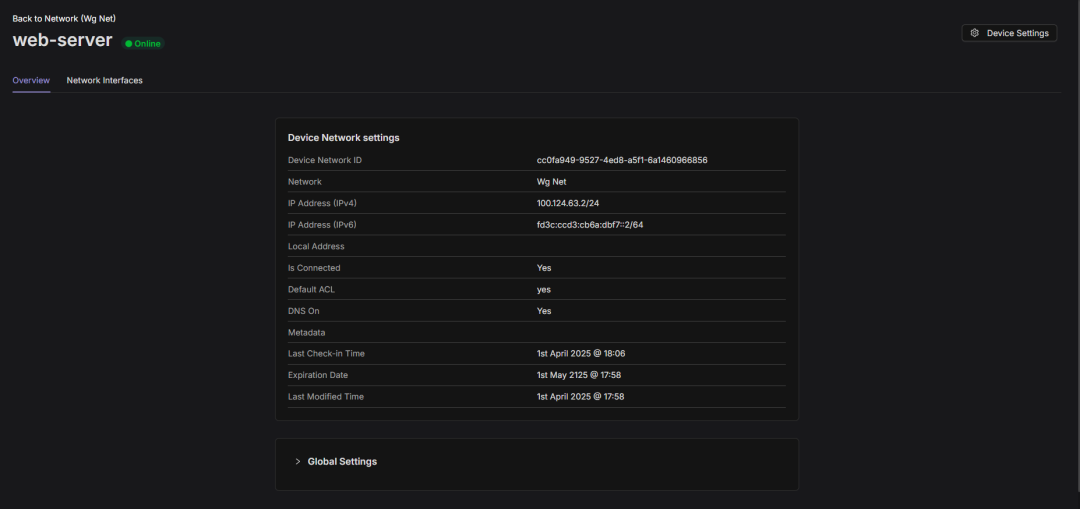Click the green Online status dot
Viewport: 1080px width, 509px height.
click(x=129, y=44)
